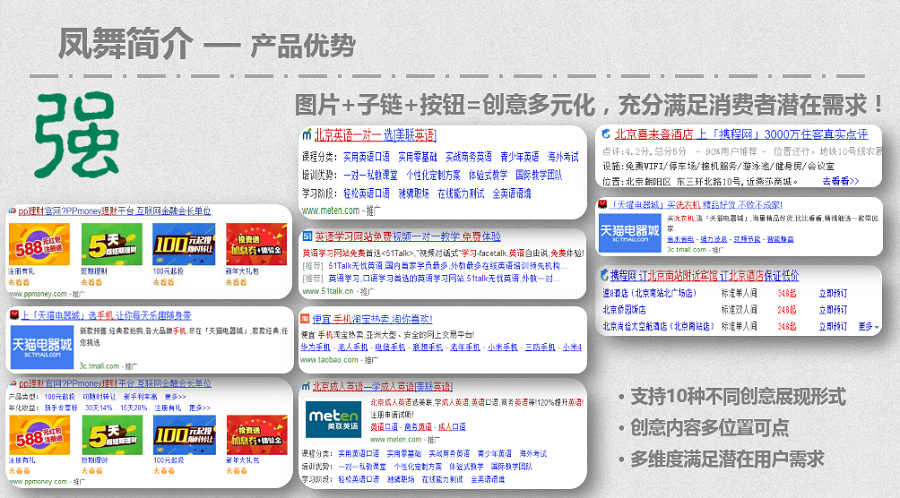The width and height of the screenshot is (900, 498).
Task: Open the 可随时转让 link in 产品类型 row
Action: pos(99,396)
